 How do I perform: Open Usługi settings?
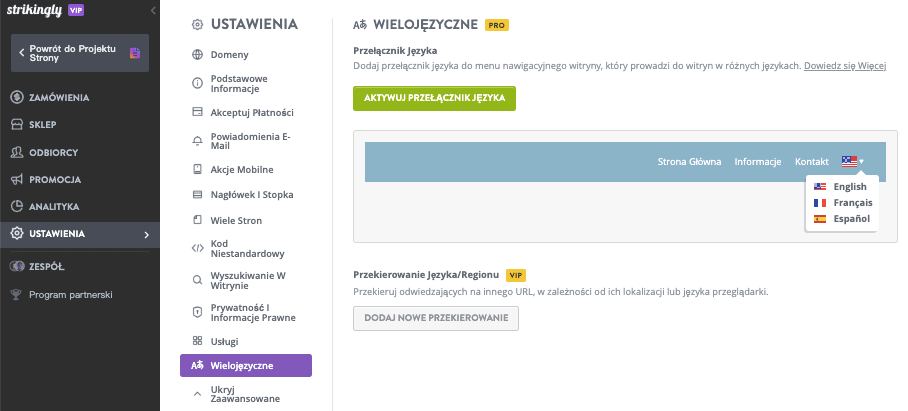coord(225,342)
